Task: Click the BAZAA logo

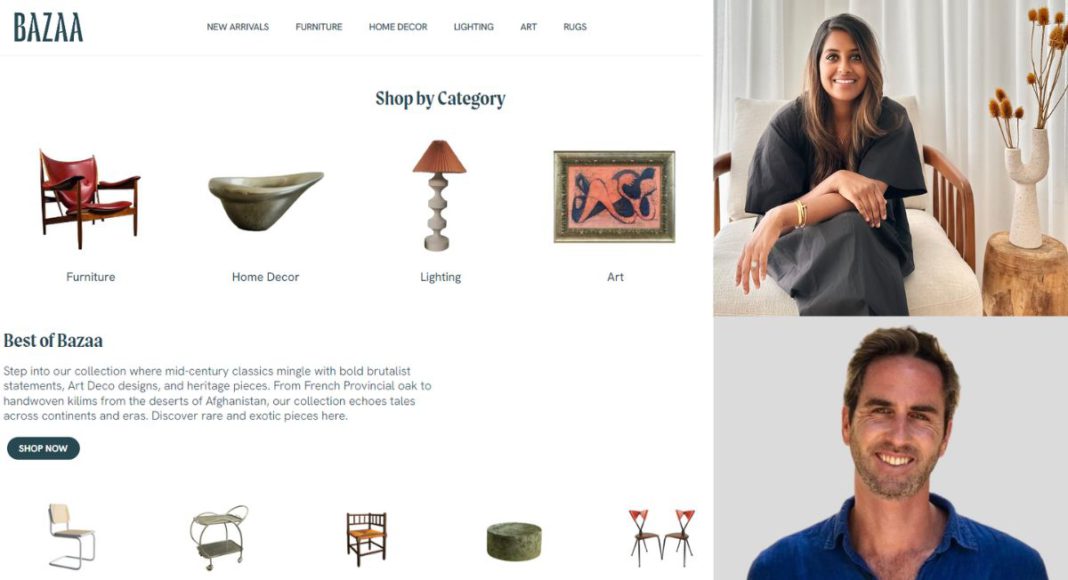Action: pyautogui.click(x=48, y=28)
